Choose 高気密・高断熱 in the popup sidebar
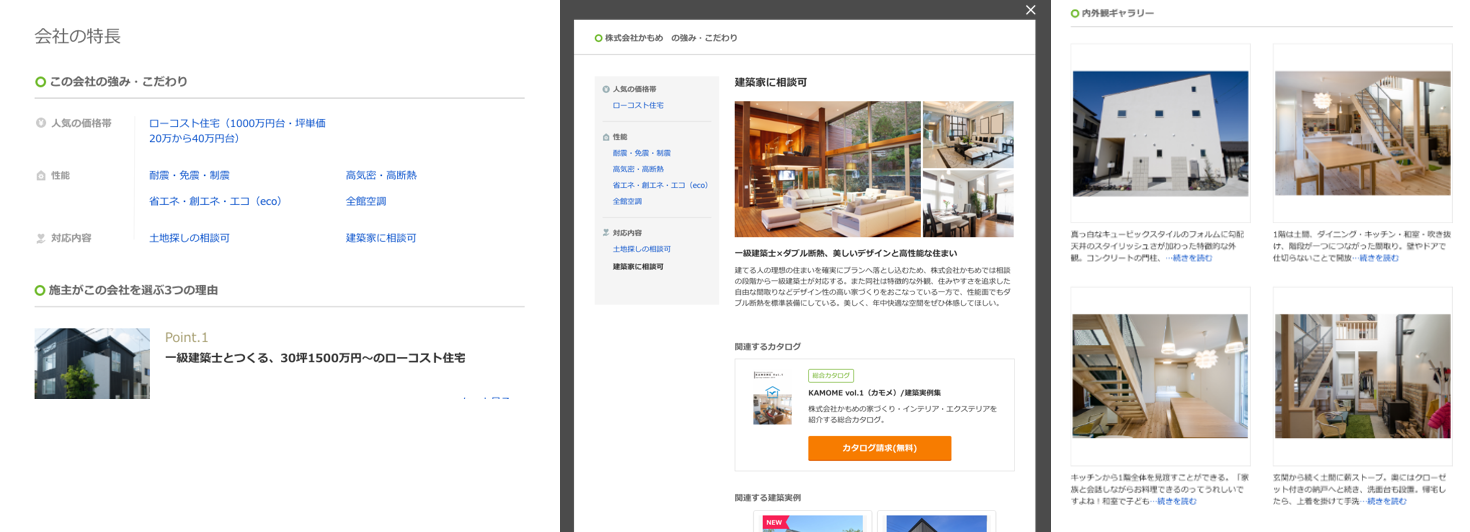This screenshot has width=1470, height=532. point(641,169)
